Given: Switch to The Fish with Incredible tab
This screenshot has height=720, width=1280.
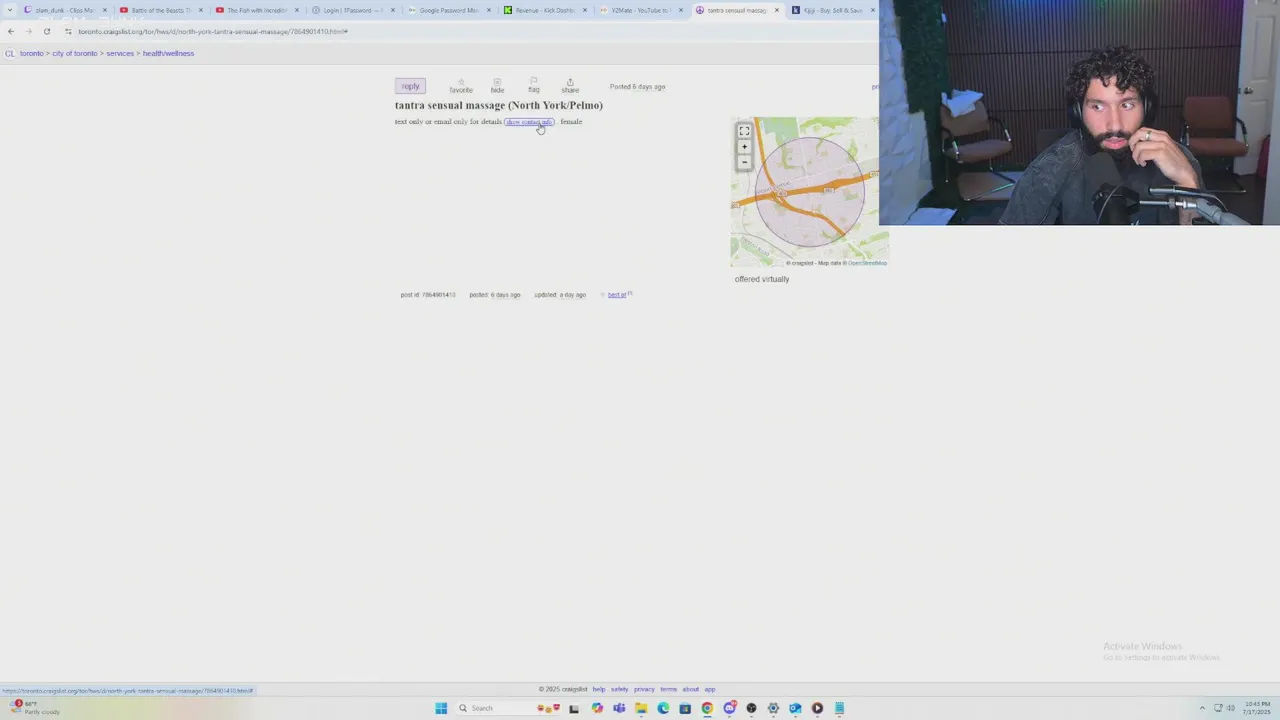Looking at the screenshot, I should (257, 10).
